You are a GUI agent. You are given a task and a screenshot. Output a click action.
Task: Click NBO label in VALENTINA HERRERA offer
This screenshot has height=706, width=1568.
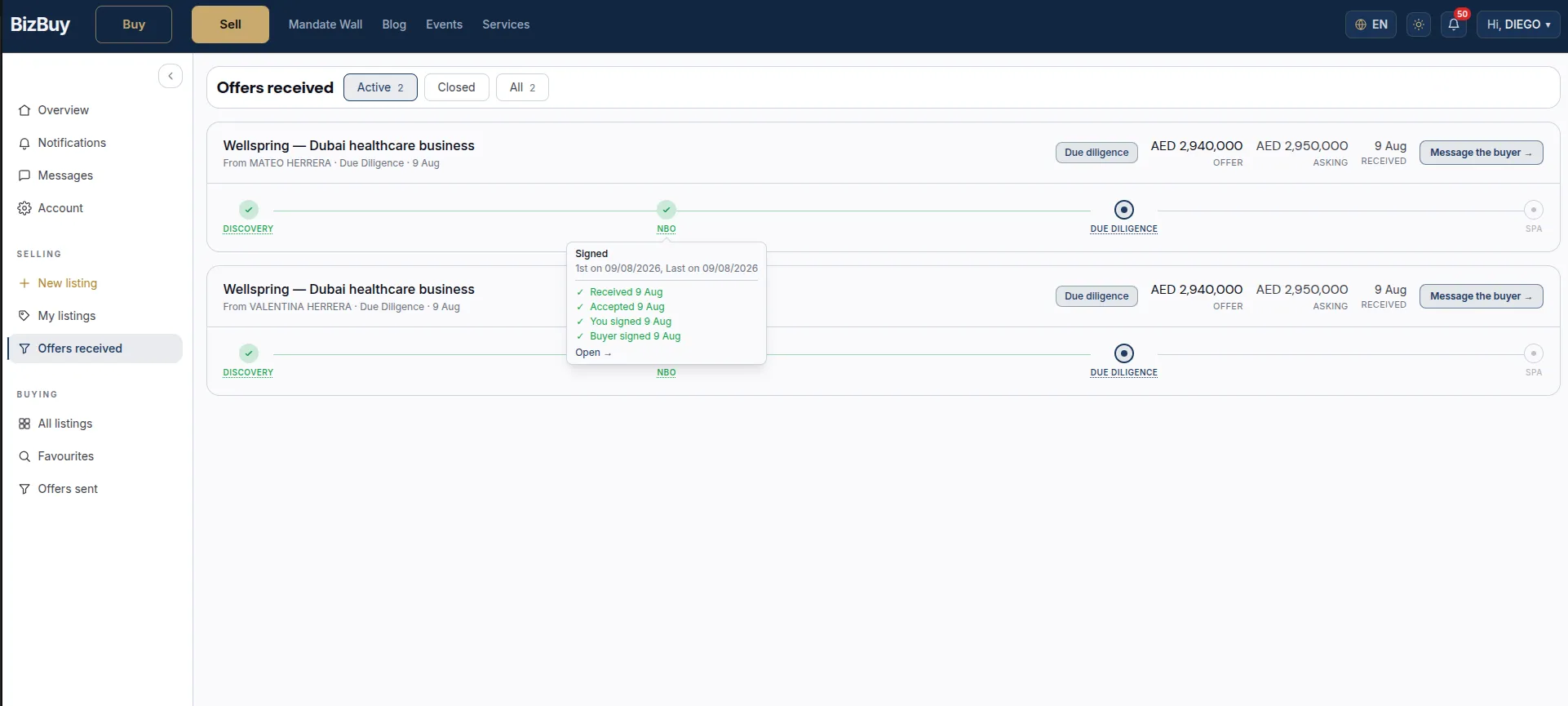pos(667,372)
